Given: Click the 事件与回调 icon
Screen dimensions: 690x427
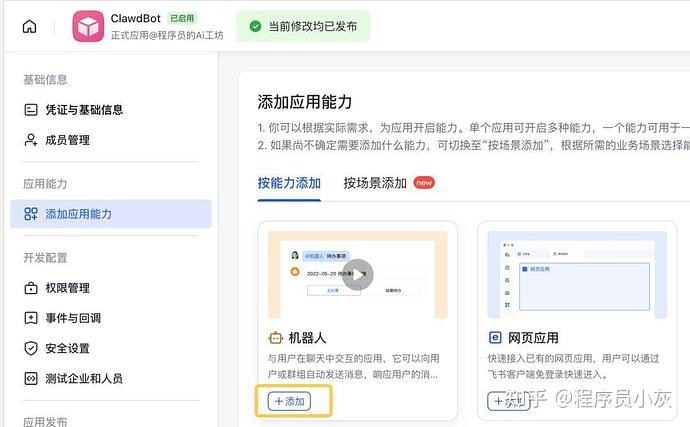Looking at the screenshot, I should pyautogui.click(x=31, y=318).
